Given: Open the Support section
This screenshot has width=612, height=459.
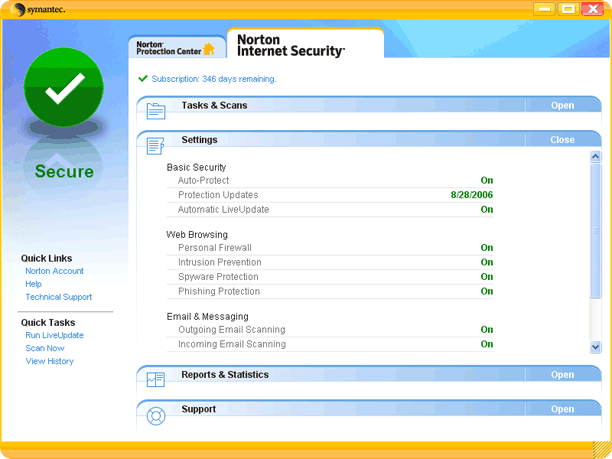Looking at the screenshot, I should coord(562,409).
